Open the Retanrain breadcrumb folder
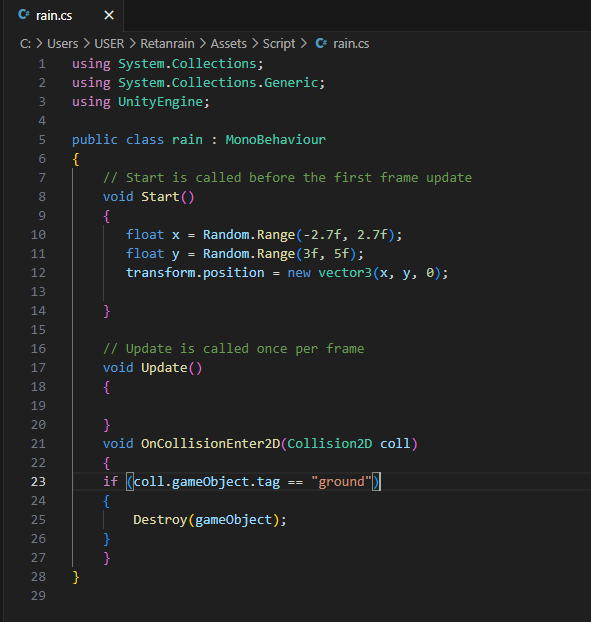This screenshot has height=622, width=591. click(167, 43)
